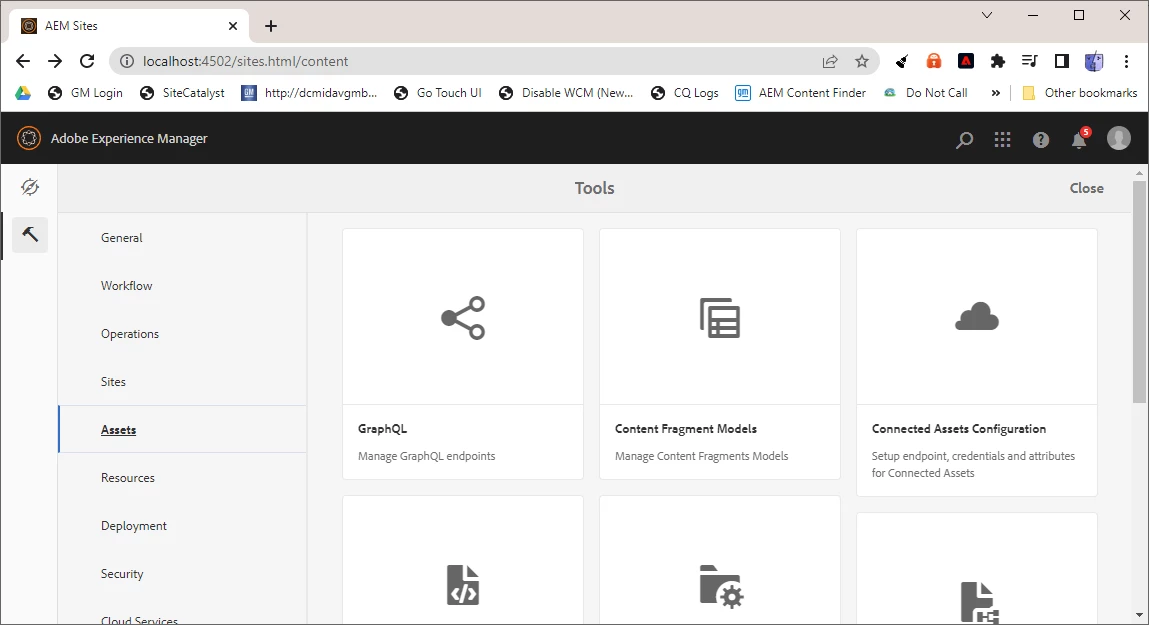The width and height of the screenshot is (1149, 625).
Task: Open notifications bell with badge
Action: coord(1080,138)
